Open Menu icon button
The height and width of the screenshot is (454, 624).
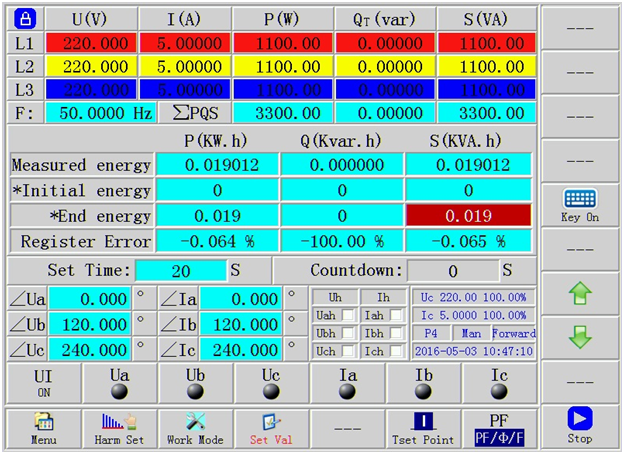pos(43,429)
